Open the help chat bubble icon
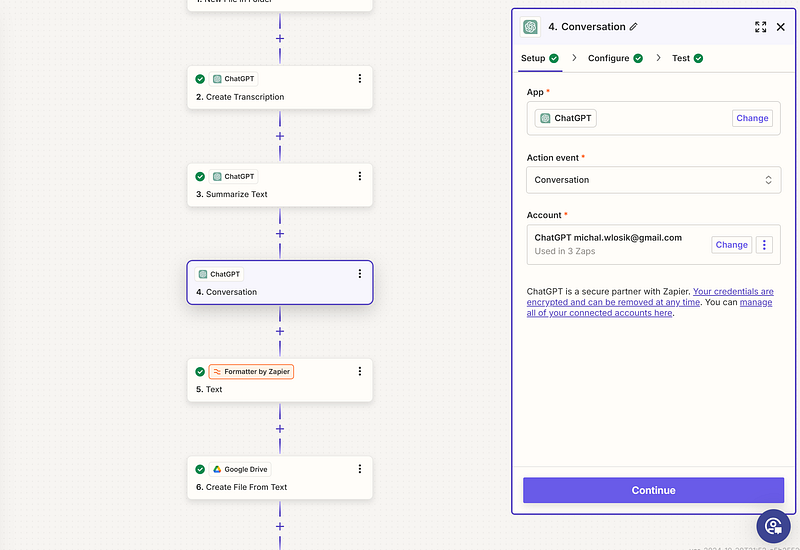Screen dimensions: 800x550 tap(772, 525)
